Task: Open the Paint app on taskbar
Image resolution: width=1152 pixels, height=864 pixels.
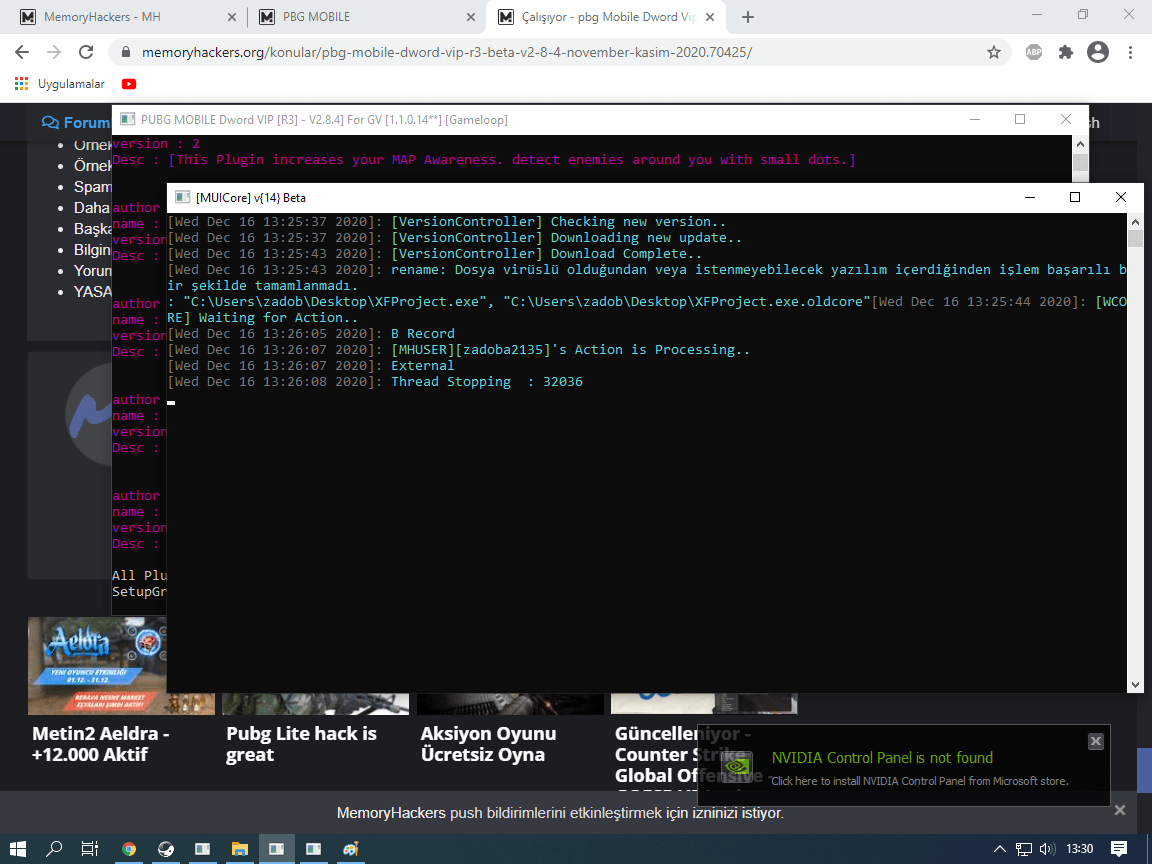Action: (x=350, y=849)
